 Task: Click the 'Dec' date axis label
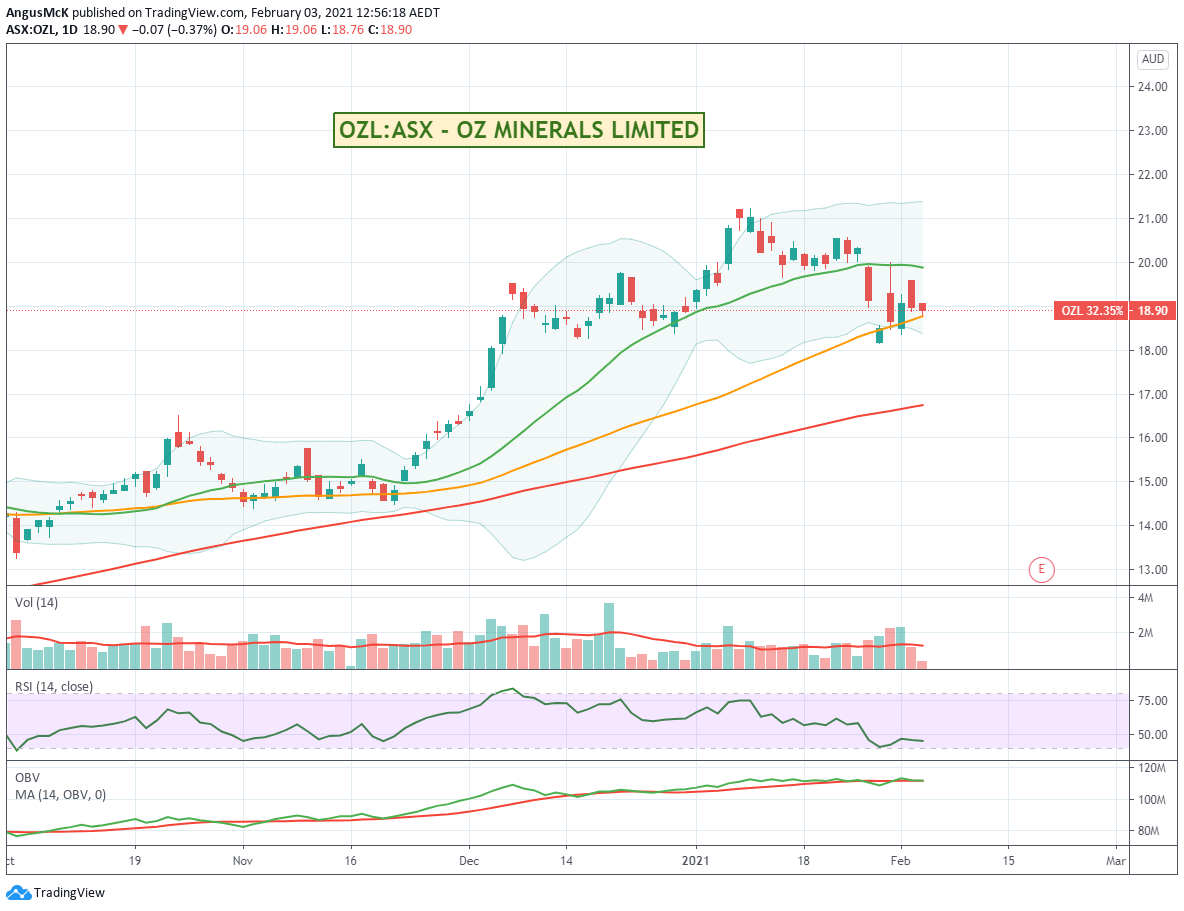(x=469, y=860)
